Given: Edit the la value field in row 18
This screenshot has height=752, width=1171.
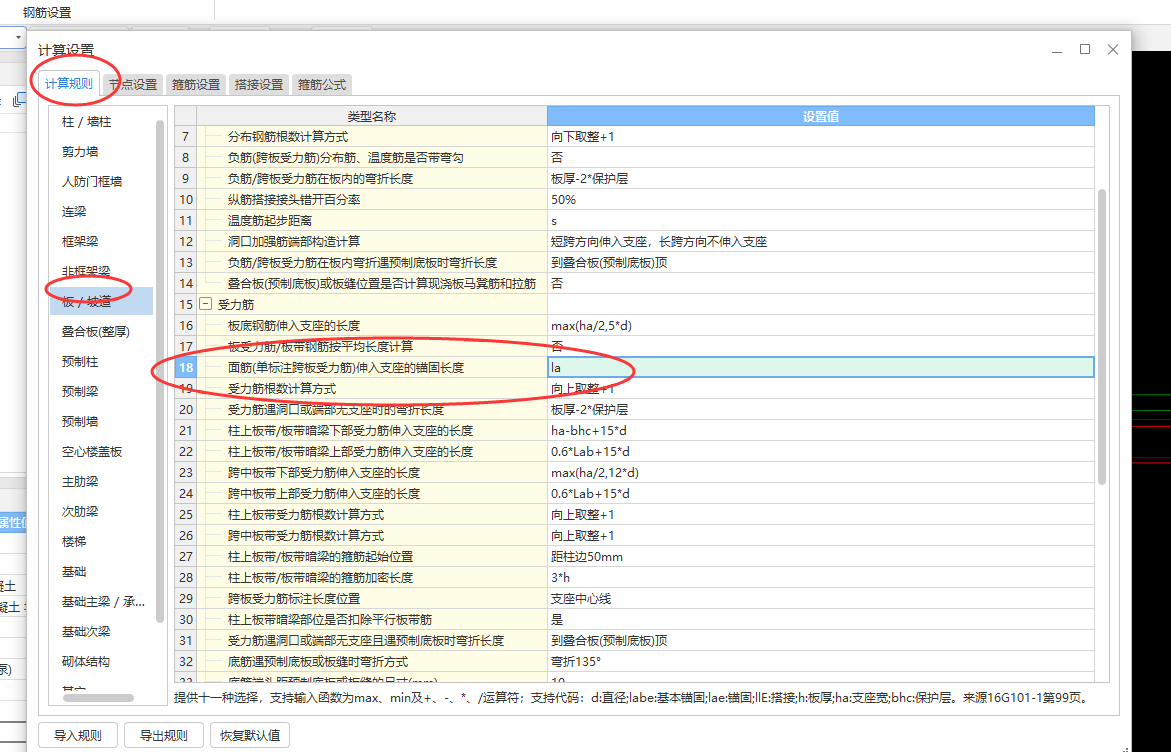Looking at the screenshot, I should [821, 367].
